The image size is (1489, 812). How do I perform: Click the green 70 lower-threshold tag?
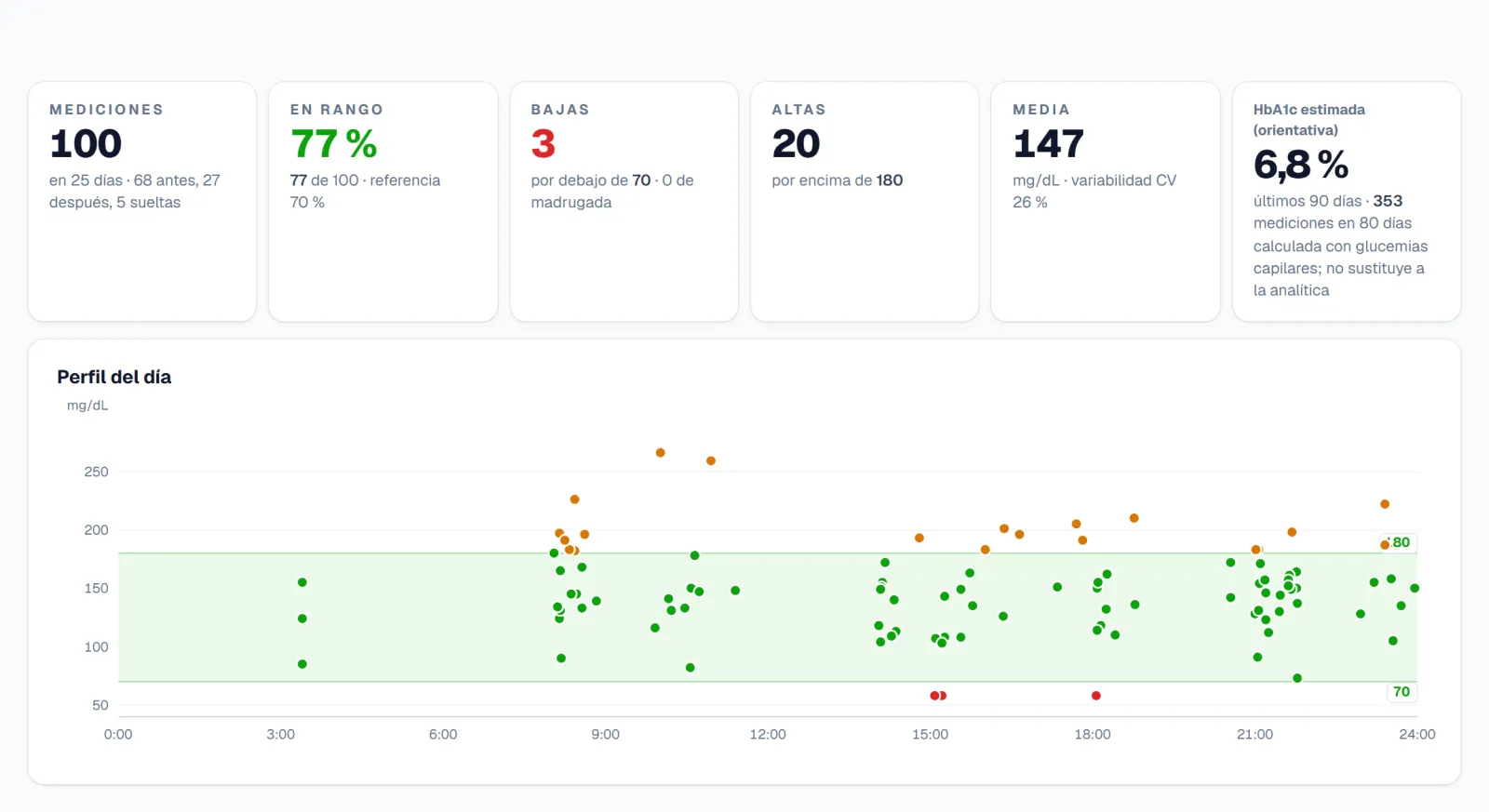pyautogui.click(x=1402, y=692)
